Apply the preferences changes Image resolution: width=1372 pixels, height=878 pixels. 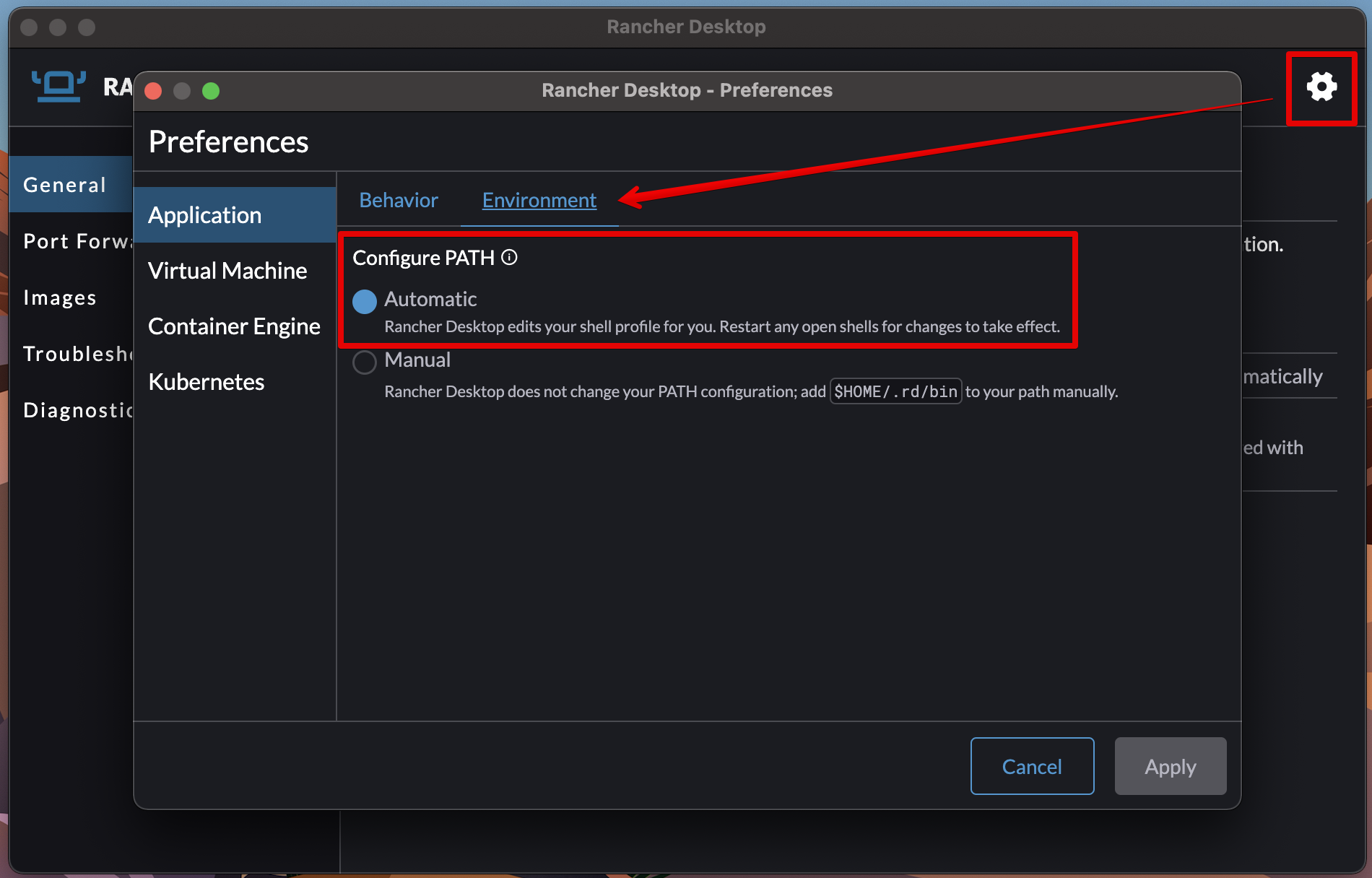coord(1171,766)
